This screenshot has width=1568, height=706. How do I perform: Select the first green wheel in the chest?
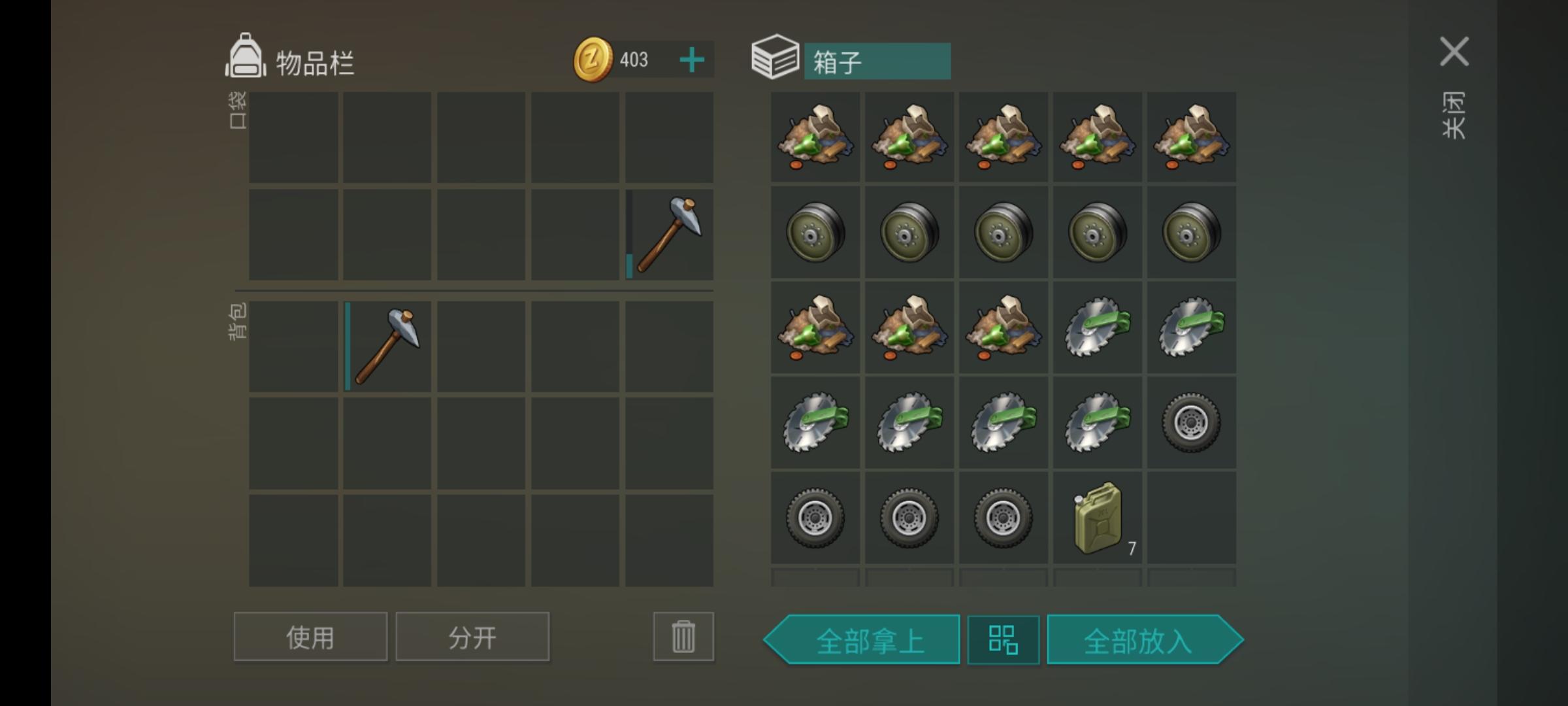[815, 232]
